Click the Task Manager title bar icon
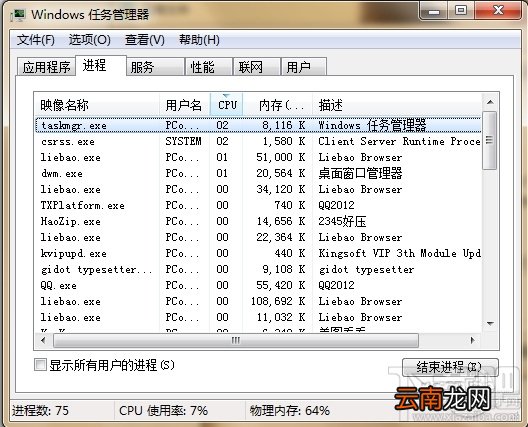Image resolution: width=528 pixels, height=427 pixels. coord(18,14)
